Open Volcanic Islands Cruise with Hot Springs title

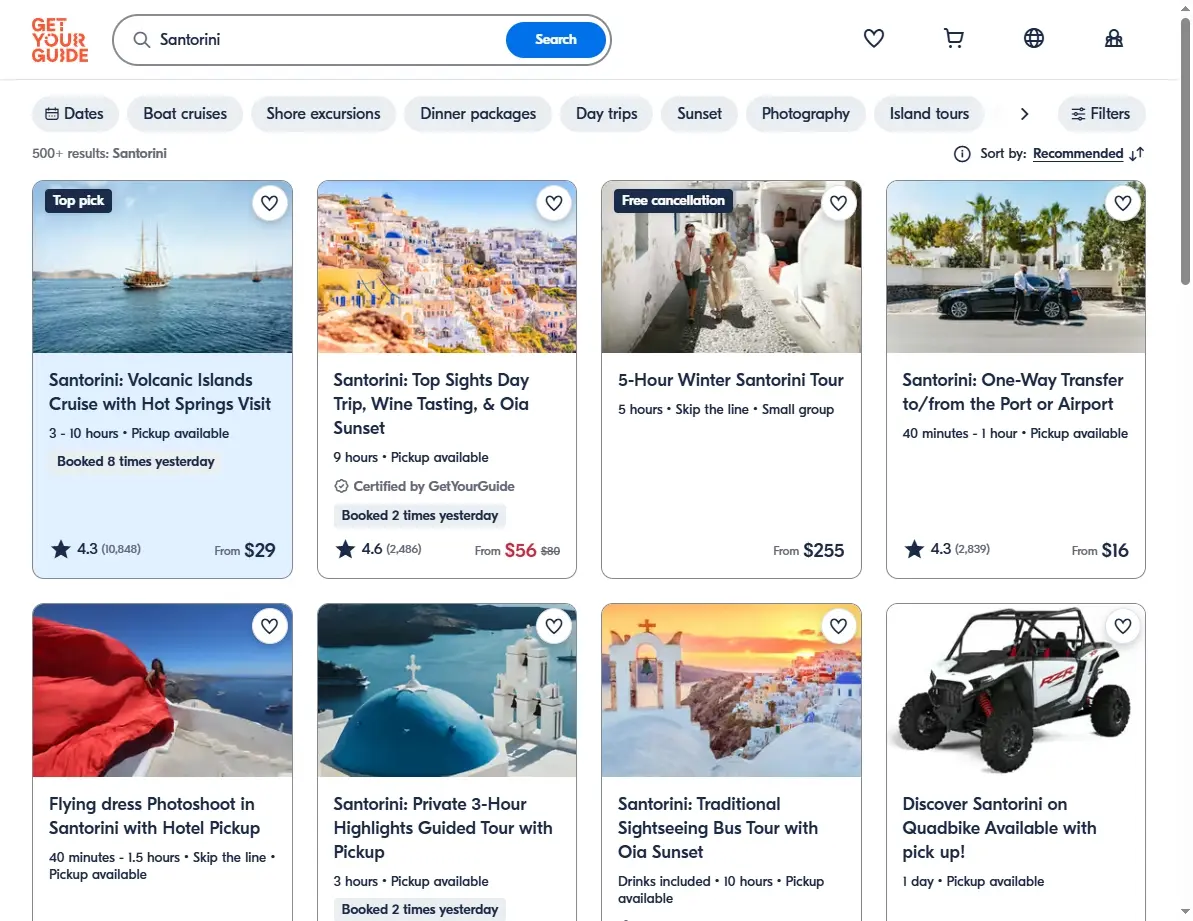[x=160, y=392]
